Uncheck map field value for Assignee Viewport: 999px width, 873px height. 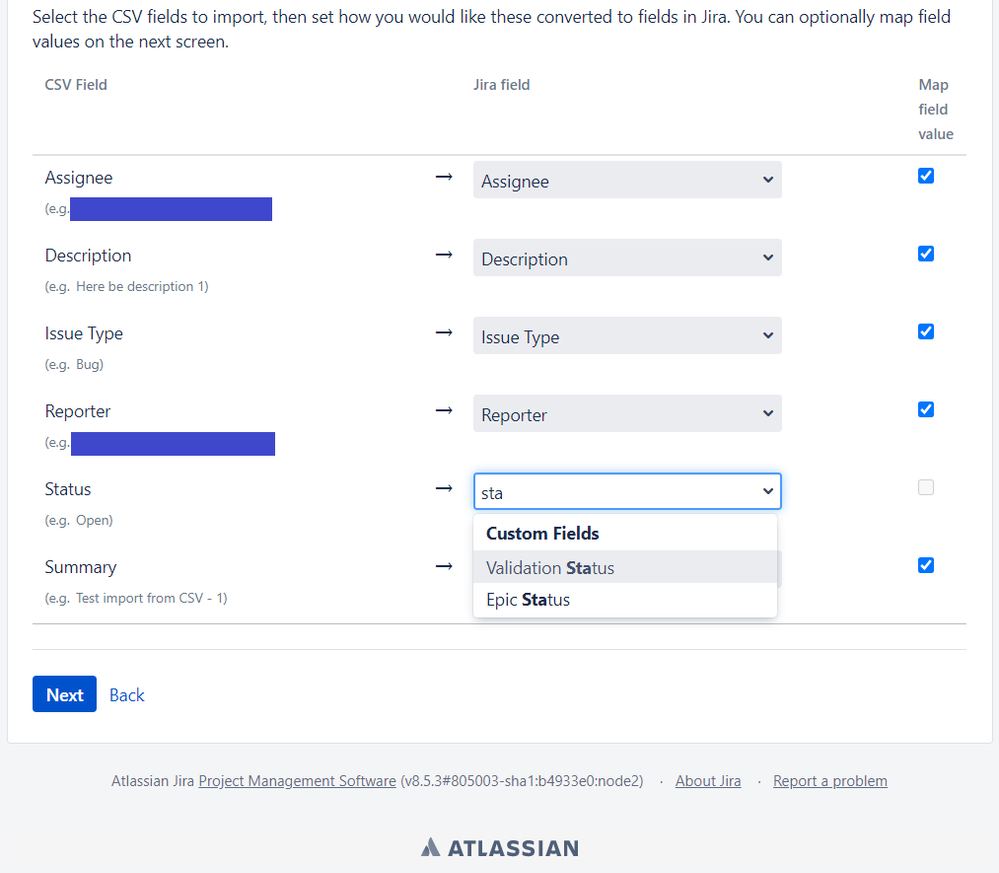[x=926, y=176]
